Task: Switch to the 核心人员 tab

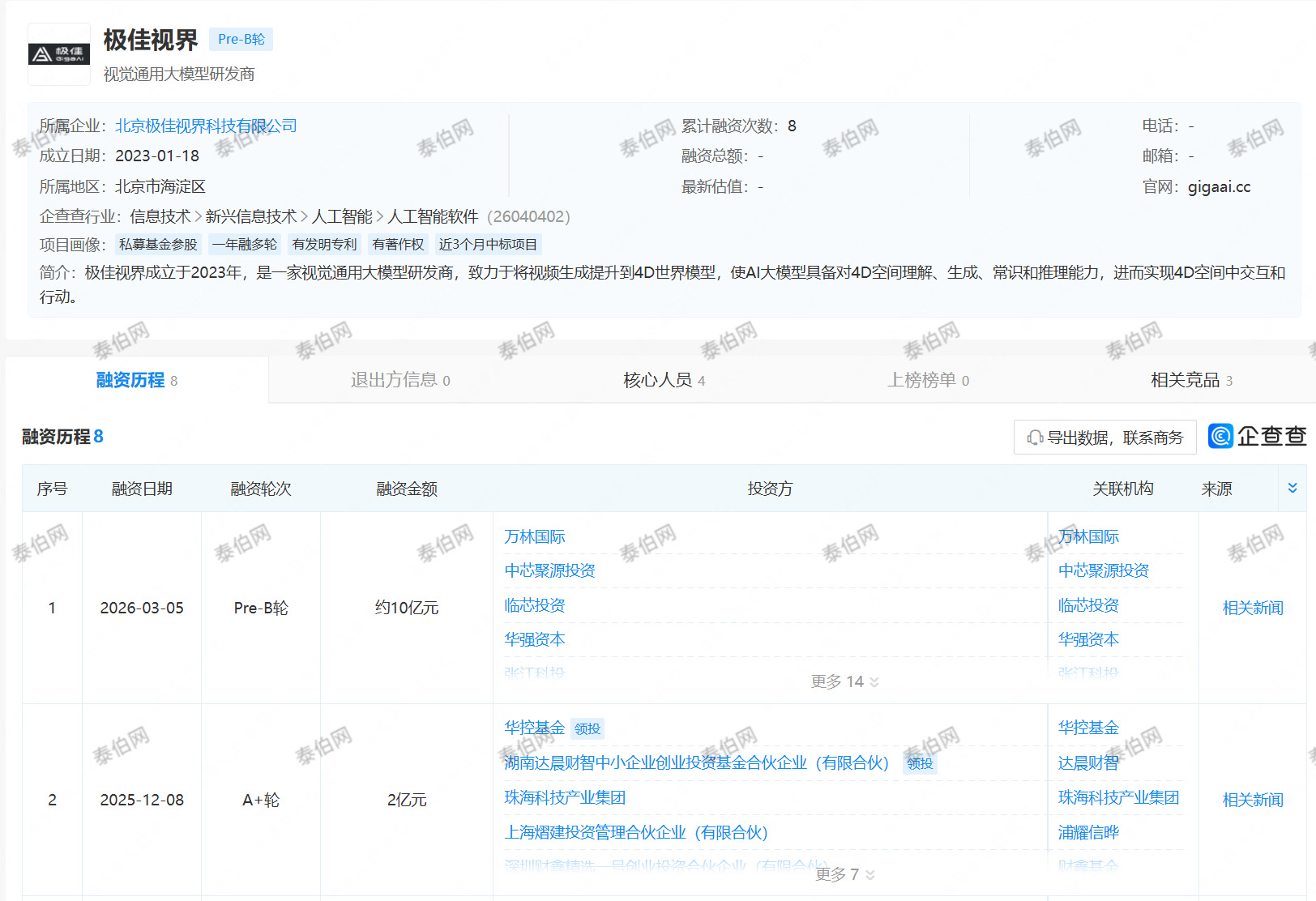Action: point(664,380)
